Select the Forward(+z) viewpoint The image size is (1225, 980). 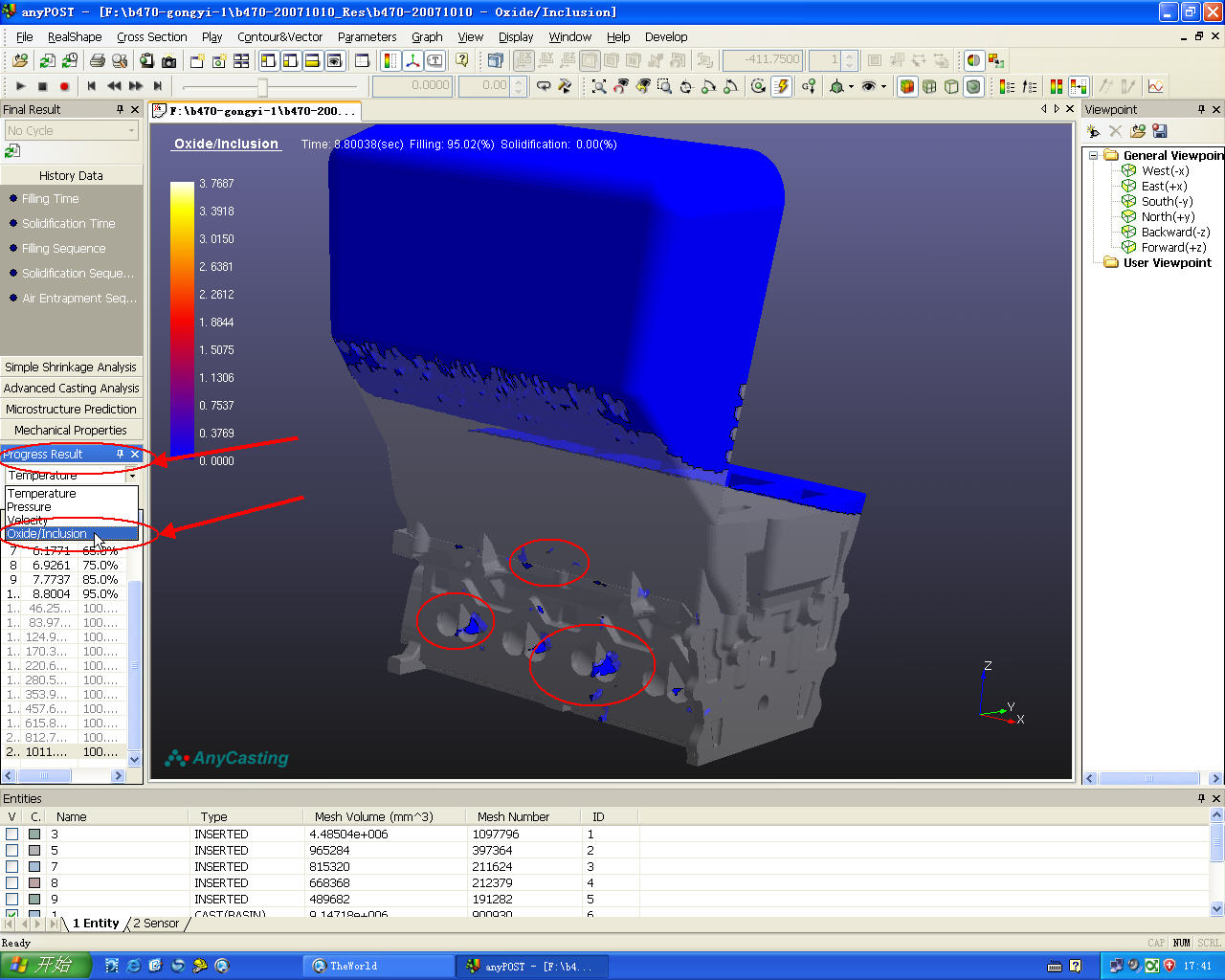pyautogui.click(x=1173, y=248)
